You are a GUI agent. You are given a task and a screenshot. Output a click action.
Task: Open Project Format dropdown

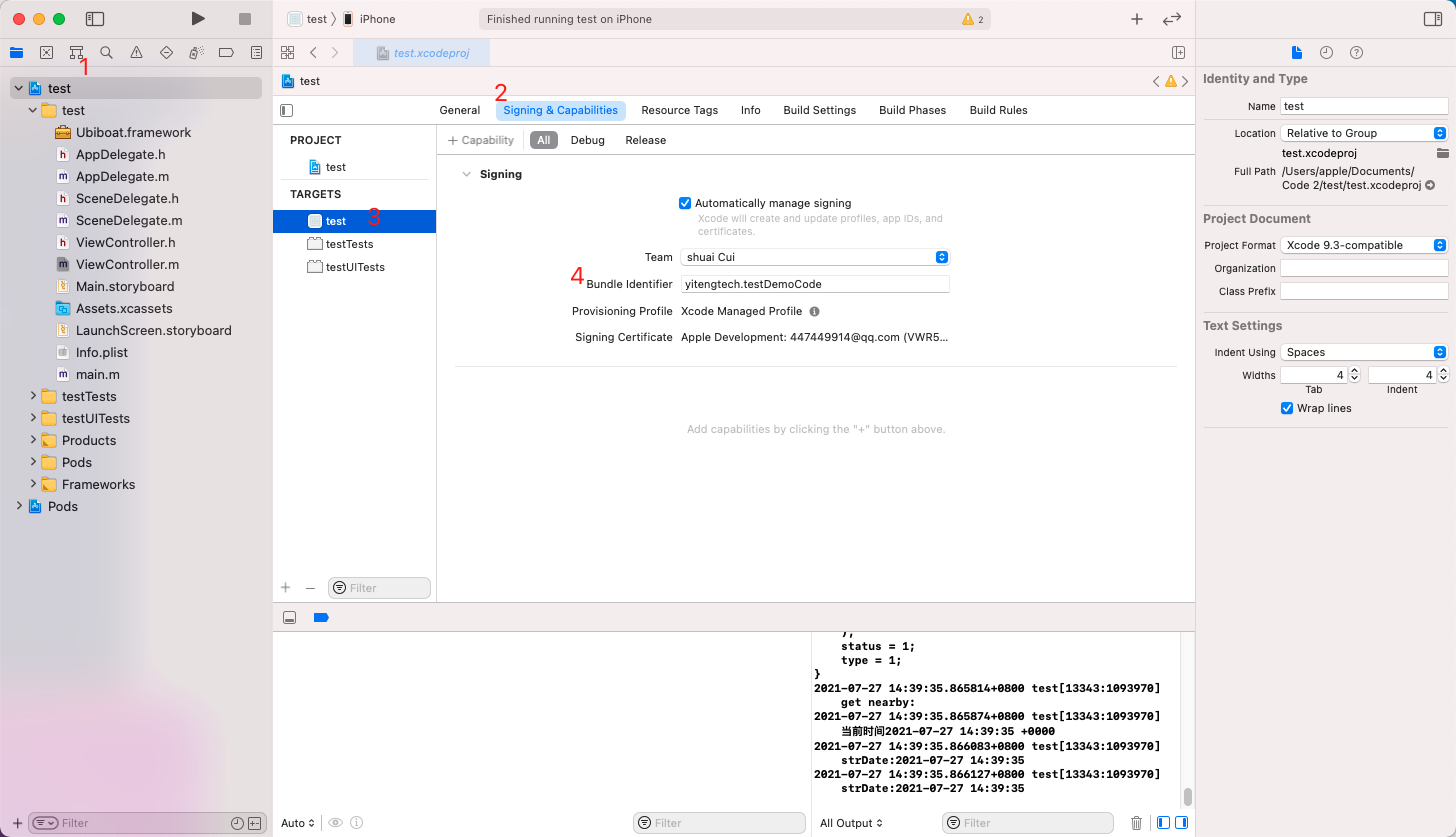coord(1364,245)
